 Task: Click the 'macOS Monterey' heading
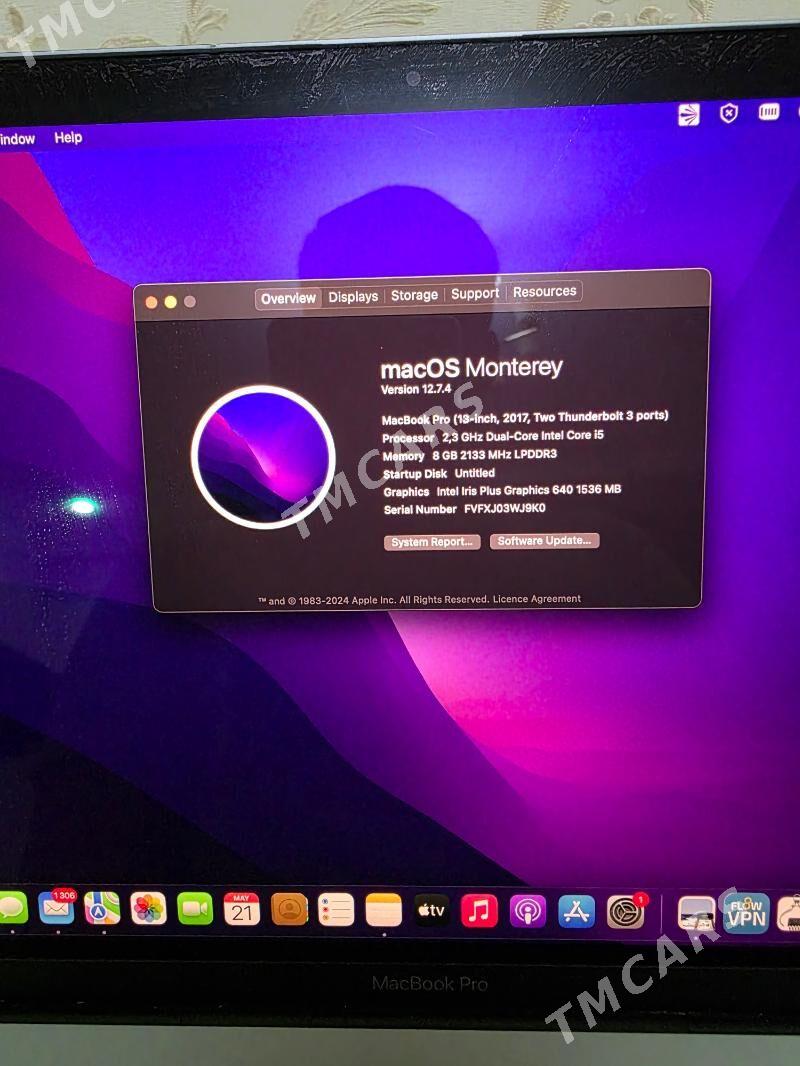coord(472,368)
